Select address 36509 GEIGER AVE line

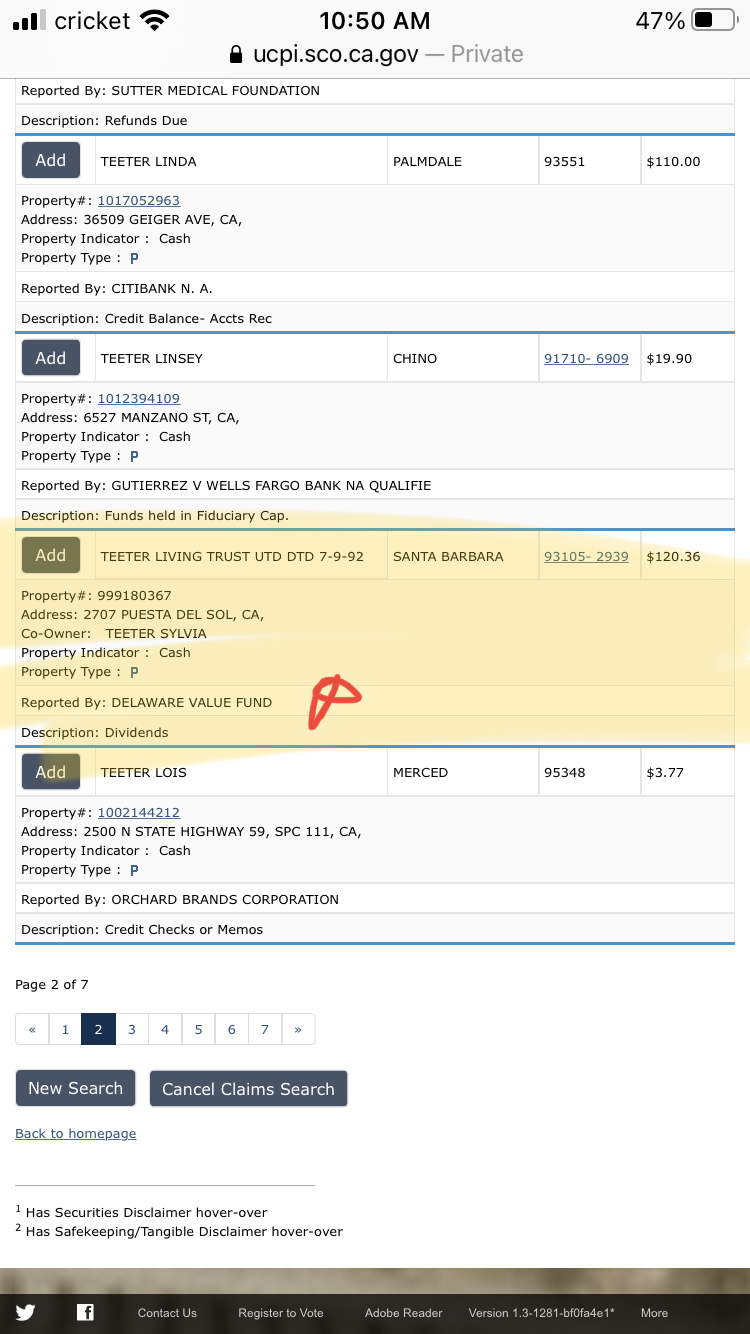[x=132, y=220]
